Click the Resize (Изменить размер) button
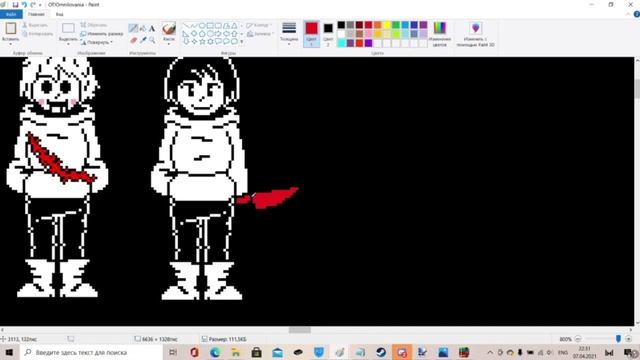This screenshot has width=640, height=360. [102, 33]
